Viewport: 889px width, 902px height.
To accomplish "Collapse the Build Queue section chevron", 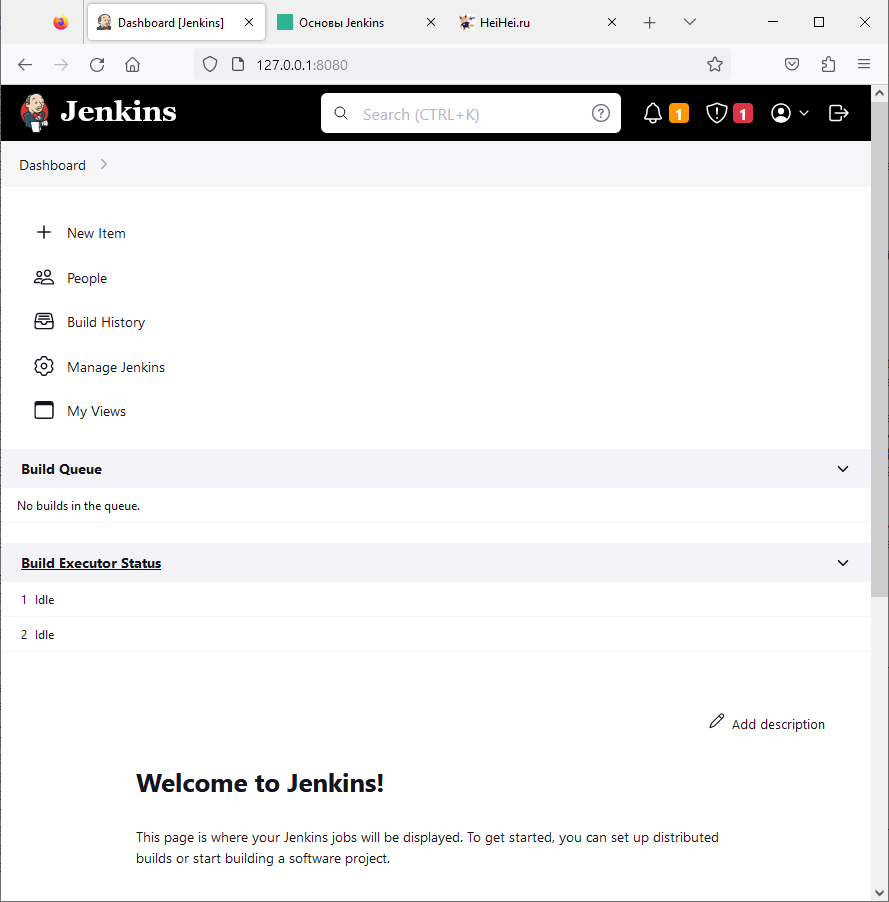I will pos(843,469).
